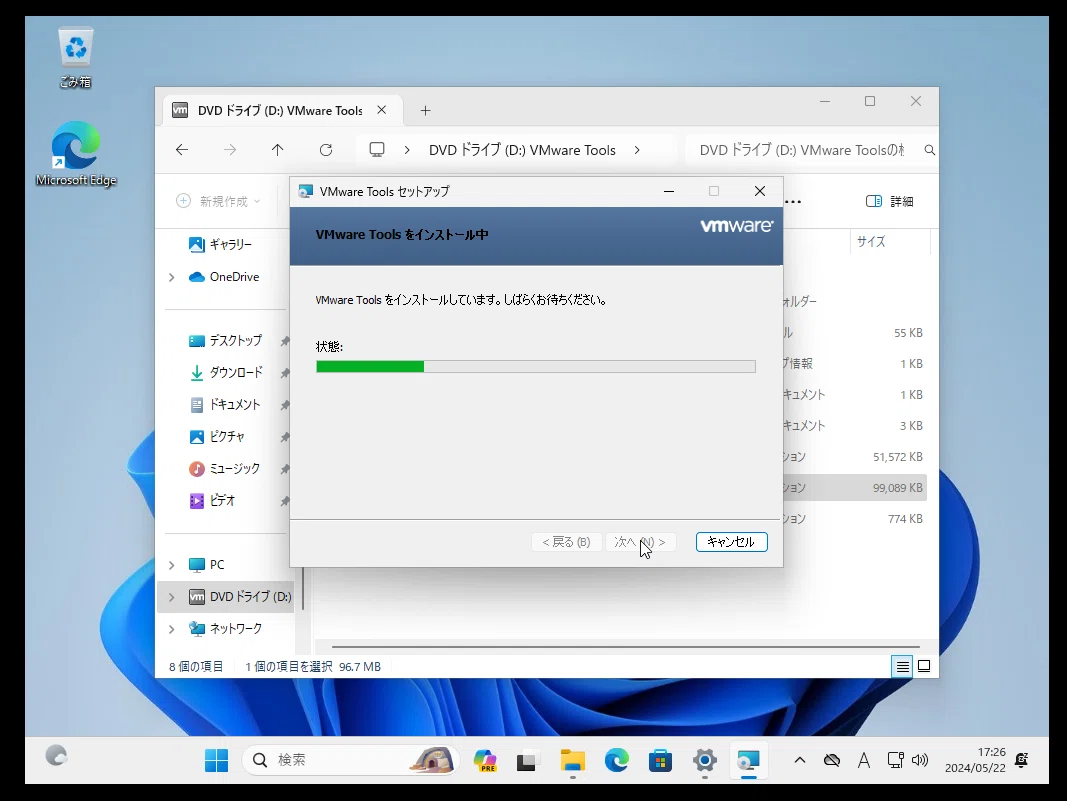This screenshot has height=801, width=1067.
Task: Select the file row sized 55 KB
Action: tap(855, 333)
